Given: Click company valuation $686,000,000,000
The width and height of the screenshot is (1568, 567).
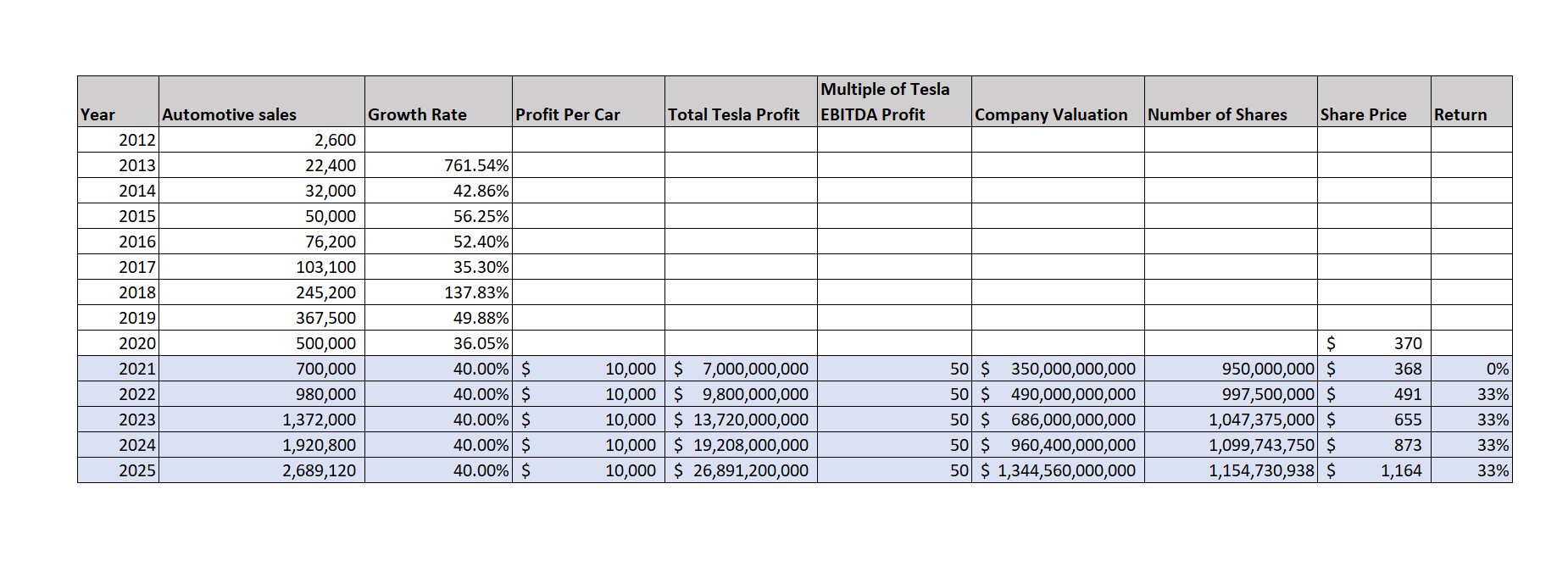Looking at the screenshot, I should (1058, 420).
